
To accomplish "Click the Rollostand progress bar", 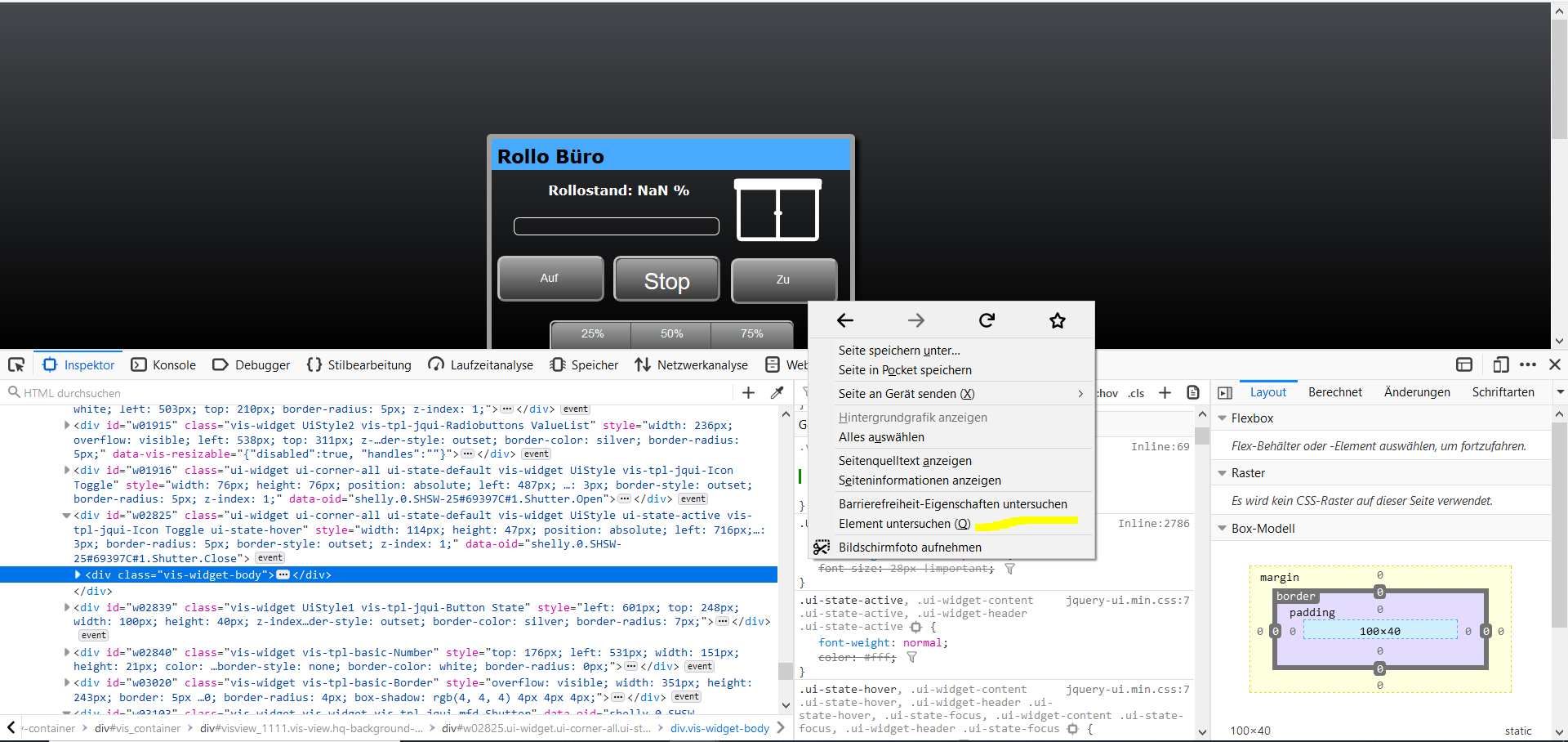I will pyautogui.click(x=617, y=226).
